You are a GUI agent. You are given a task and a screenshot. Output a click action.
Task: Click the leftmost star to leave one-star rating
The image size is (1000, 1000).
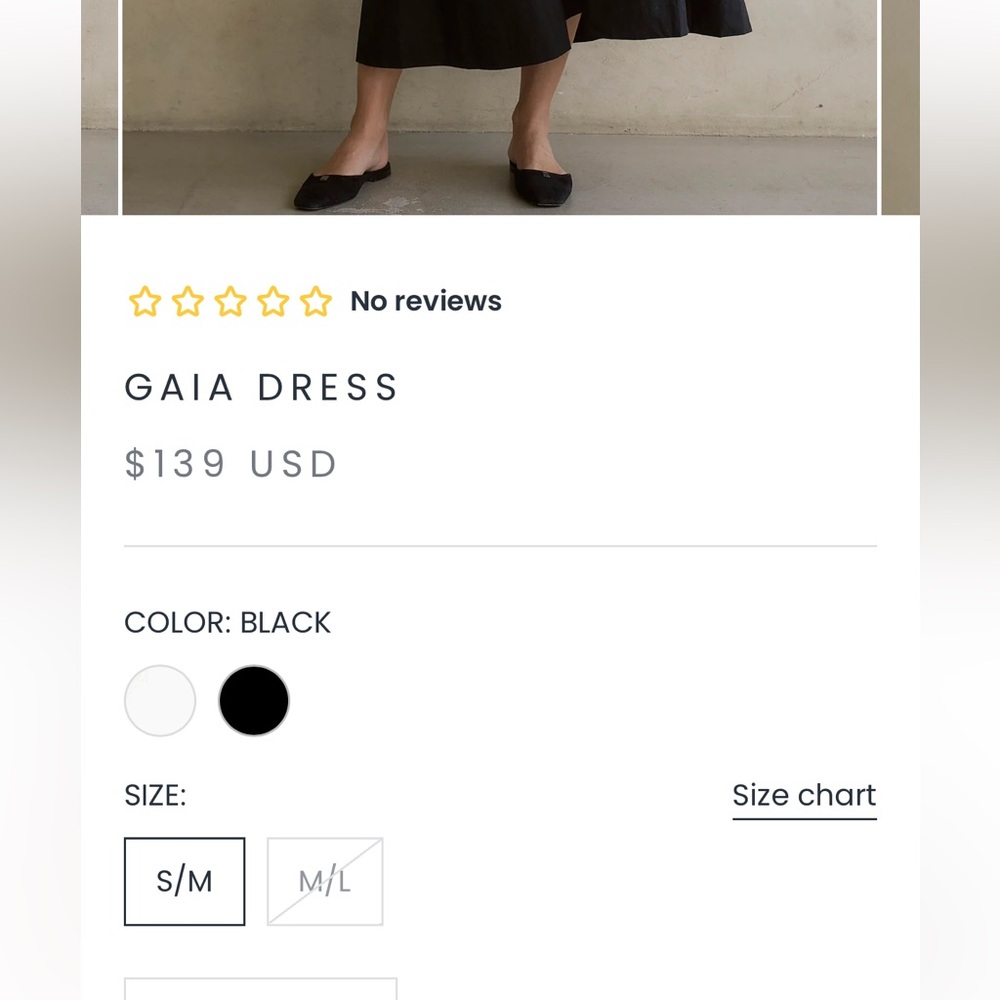143,300
